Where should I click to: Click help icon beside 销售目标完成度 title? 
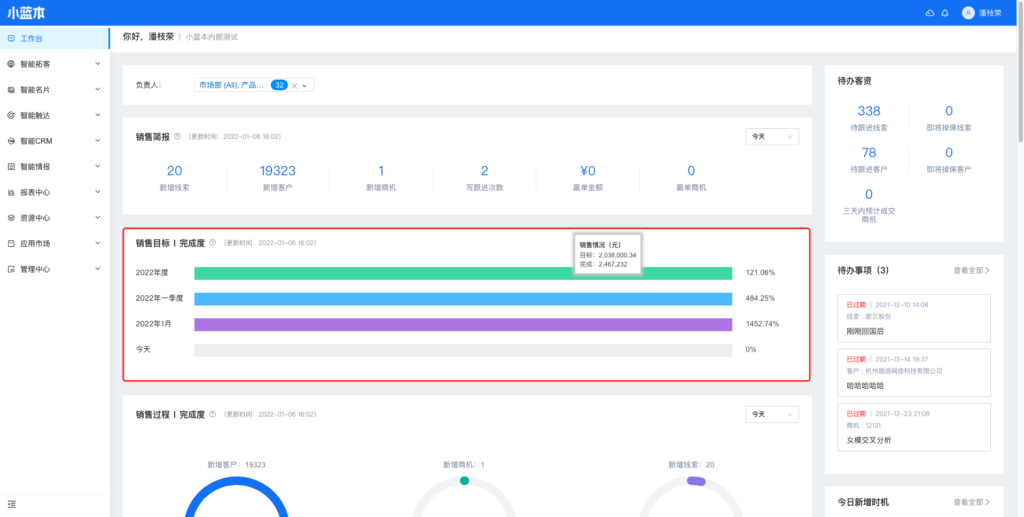click(212, 242)
